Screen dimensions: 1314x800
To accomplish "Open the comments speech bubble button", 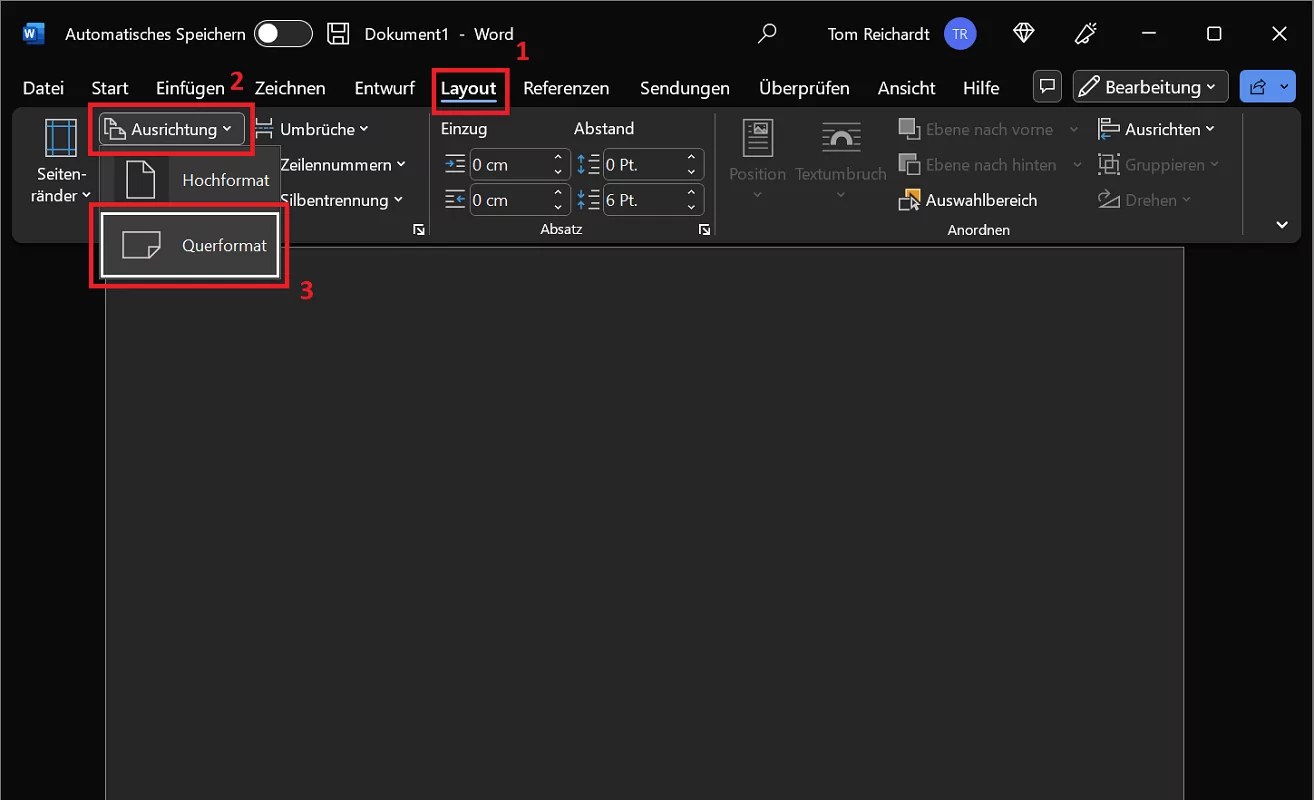I will pos(1047,86).
